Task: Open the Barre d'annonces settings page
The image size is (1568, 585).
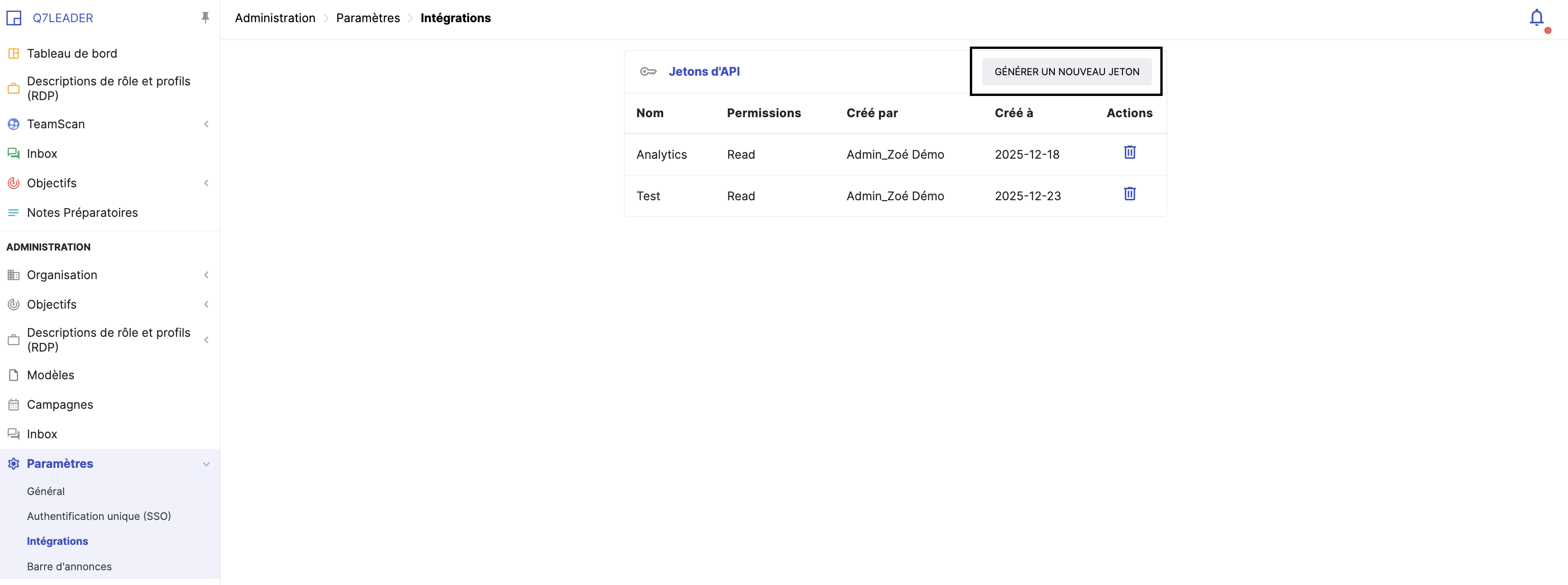Action: click(69, 567)
